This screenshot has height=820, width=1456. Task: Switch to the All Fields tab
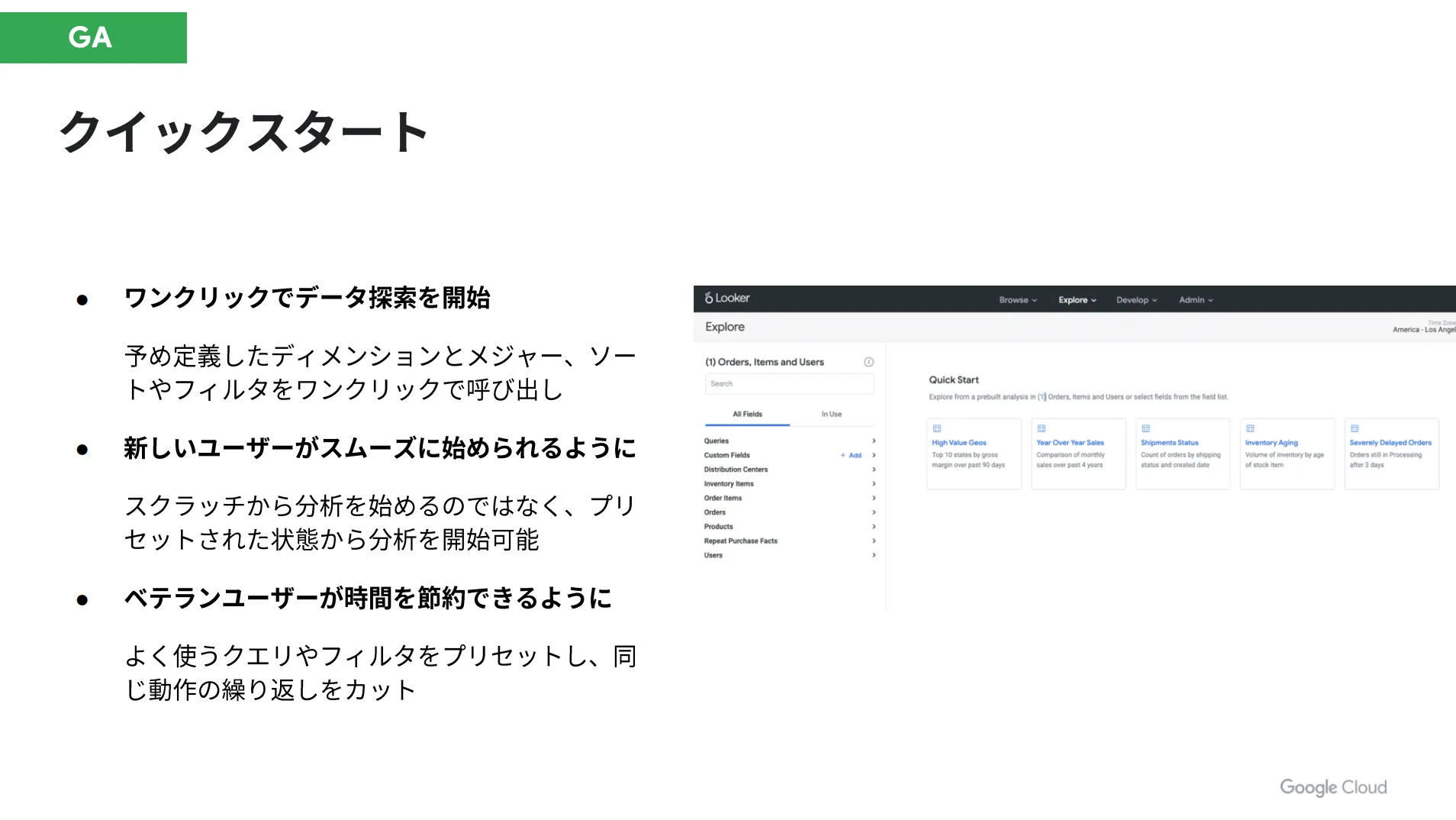(x=747, y=415)
